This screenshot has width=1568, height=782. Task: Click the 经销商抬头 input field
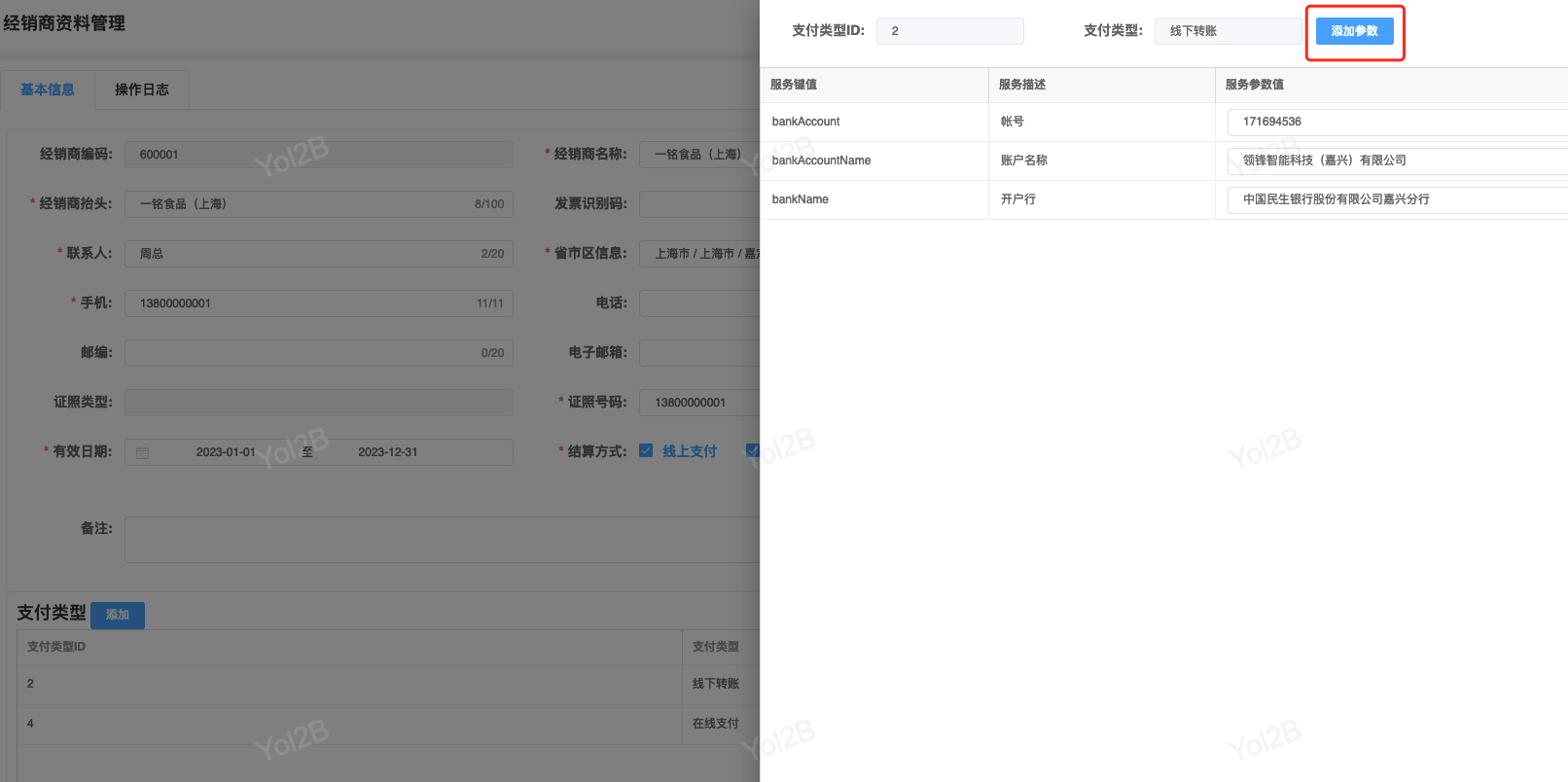[302, 204]
